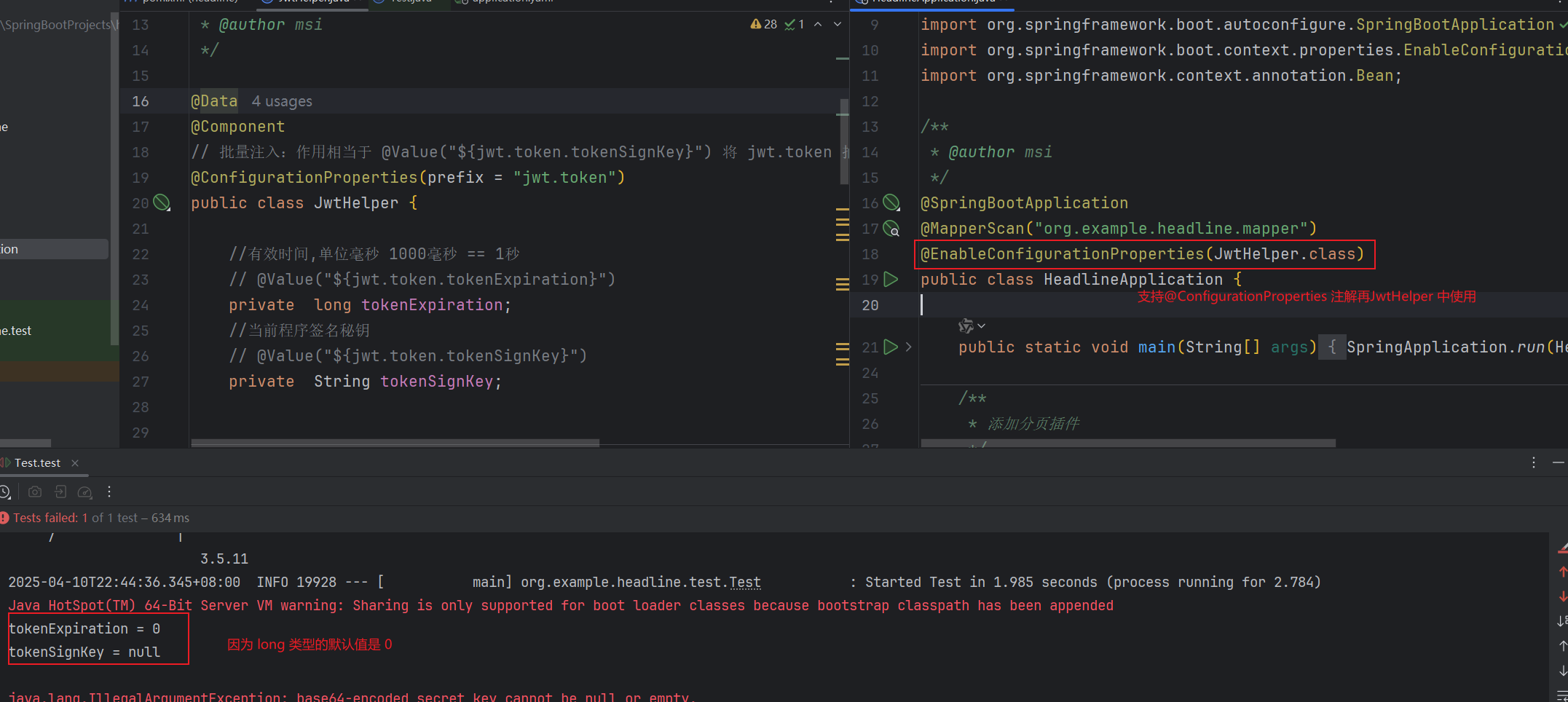
Task: Run main method from gutter arrow
Action: [x=891, y=347]
